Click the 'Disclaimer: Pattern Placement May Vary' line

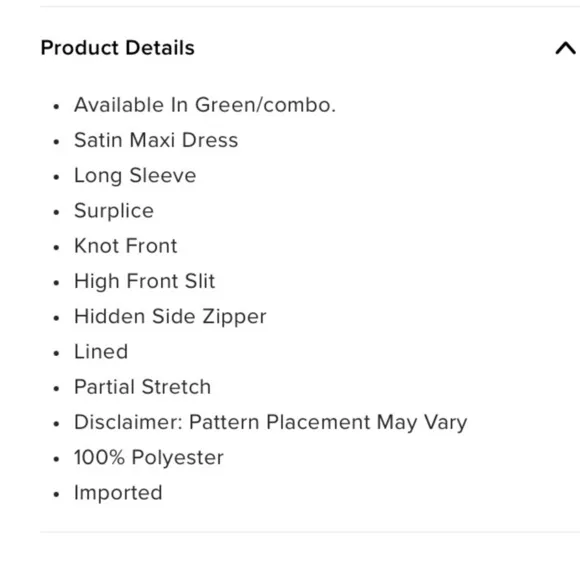[x=271, y=422]
